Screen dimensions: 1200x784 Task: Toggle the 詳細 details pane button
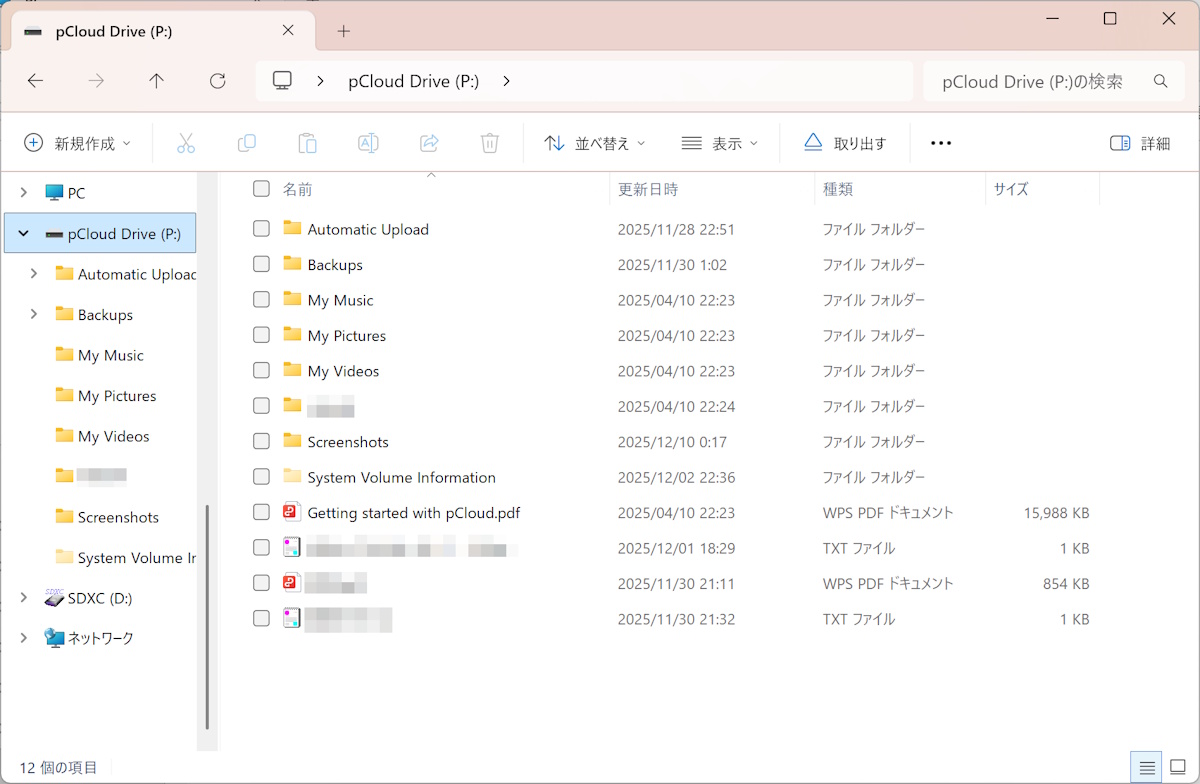click(1140, 143)
